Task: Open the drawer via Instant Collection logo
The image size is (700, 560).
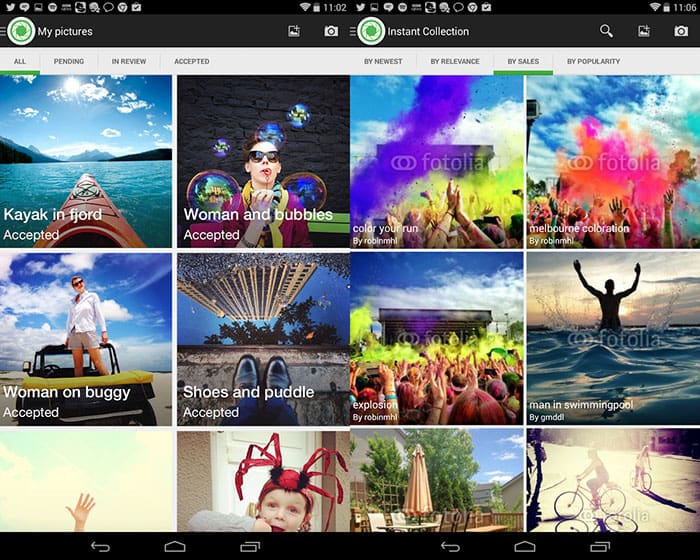Action: (371, 31)
